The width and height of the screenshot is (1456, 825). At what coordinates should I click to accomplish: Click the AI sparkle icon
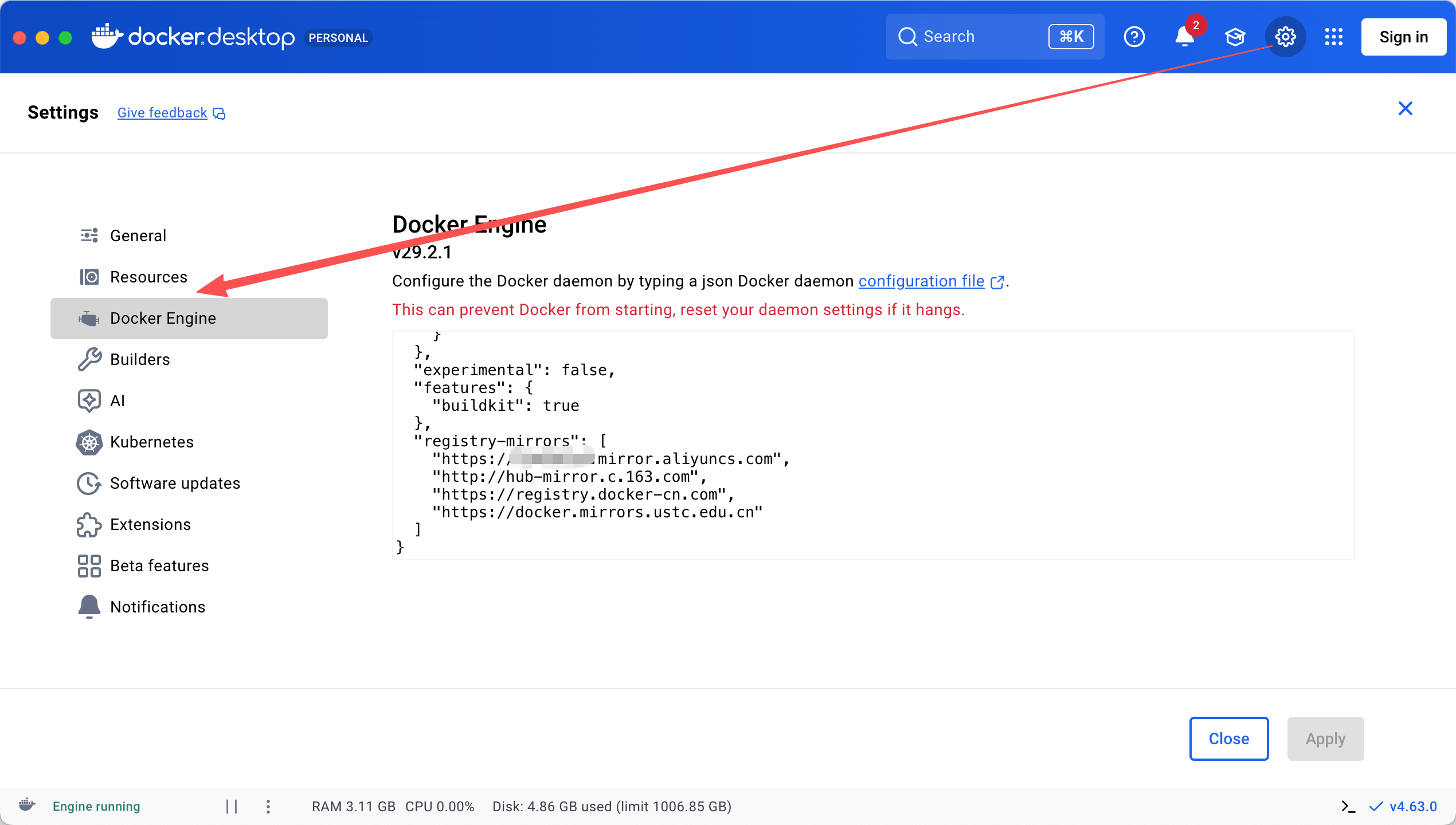click(89, 400)
